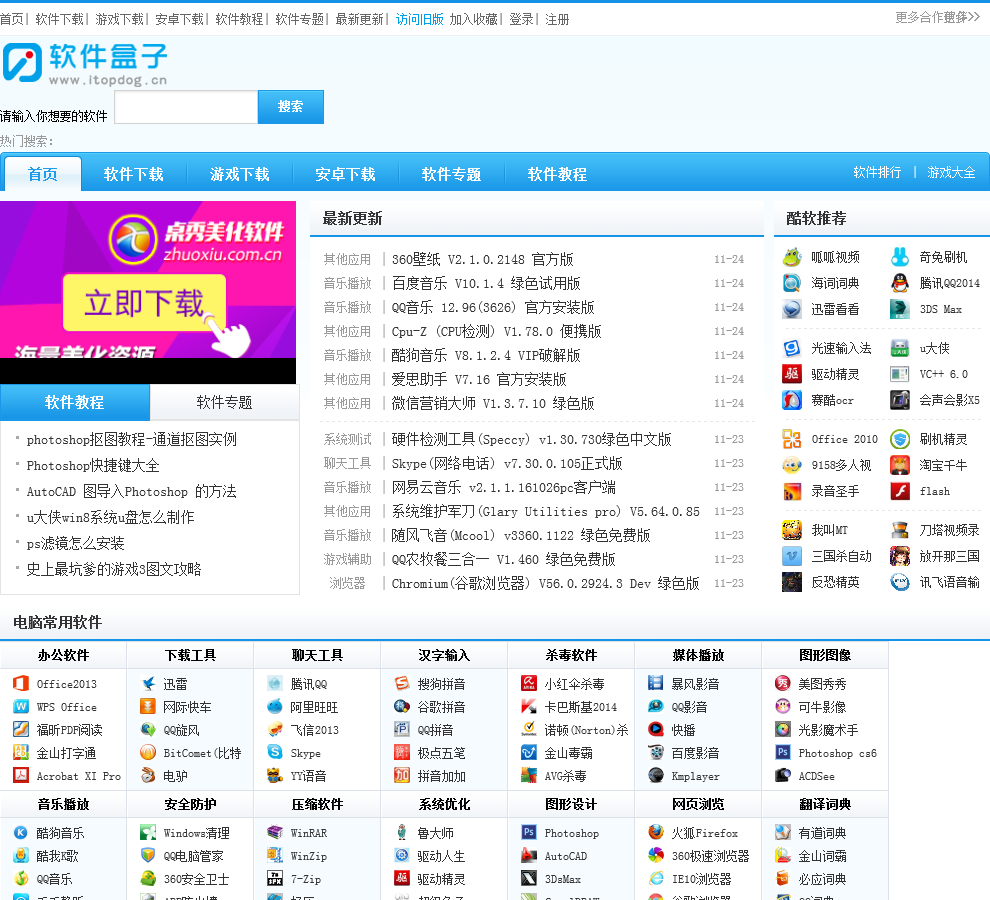Switch to the 游戏下载 blue navigation tab
Viewport: 990px width, 900px height.
click(x=240, y=174)
